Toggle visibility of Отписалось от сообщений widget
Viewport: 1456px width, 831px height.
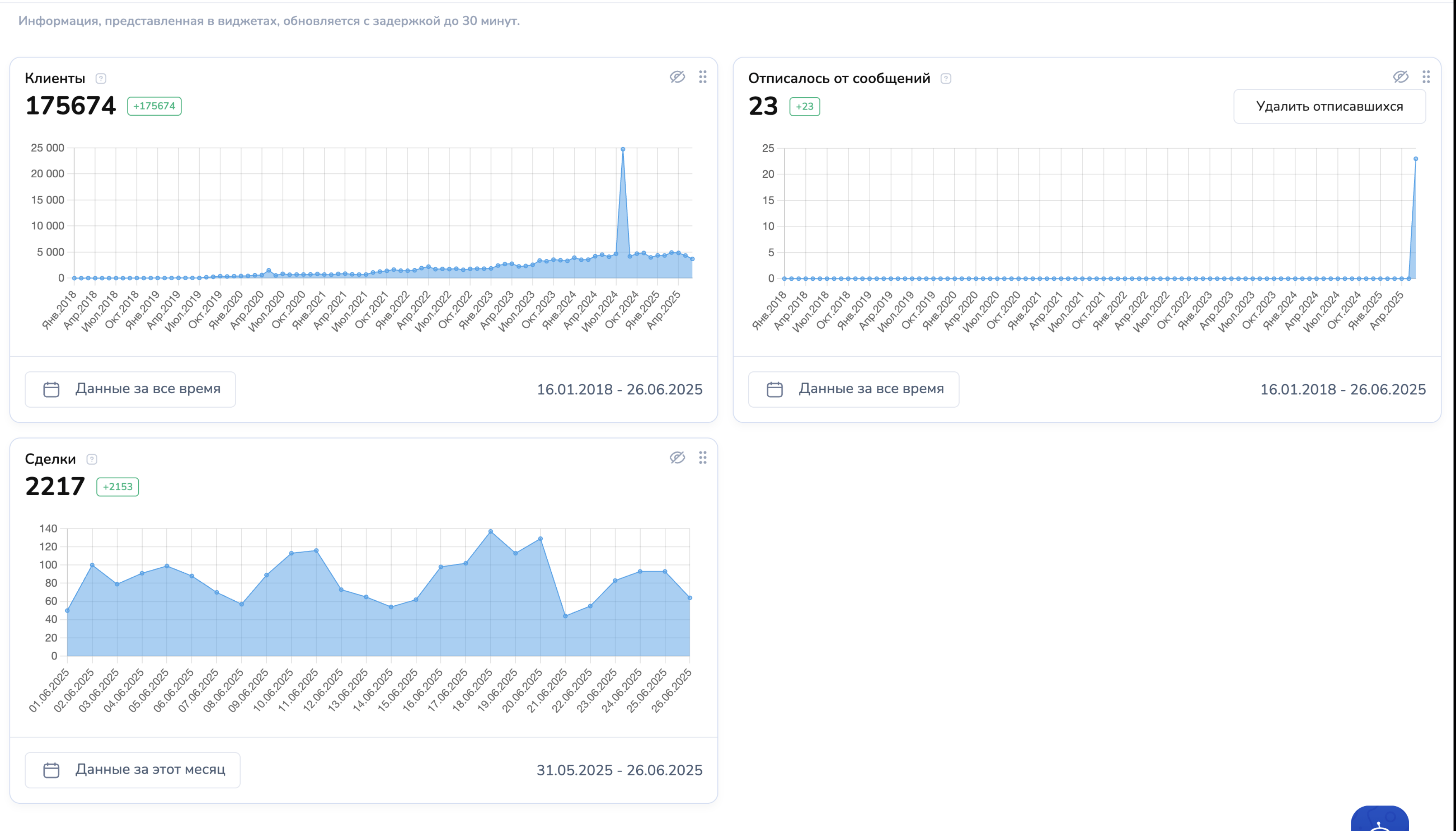(1401, 76)
